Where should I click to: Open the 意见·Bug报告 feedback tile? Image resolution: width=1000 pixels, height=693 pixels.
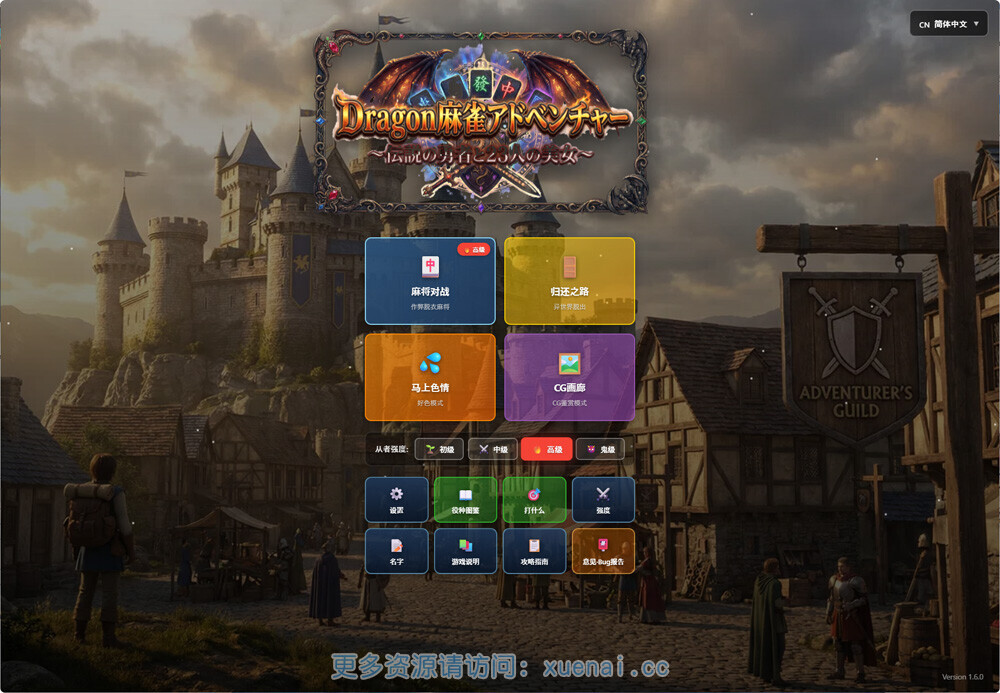603,551
